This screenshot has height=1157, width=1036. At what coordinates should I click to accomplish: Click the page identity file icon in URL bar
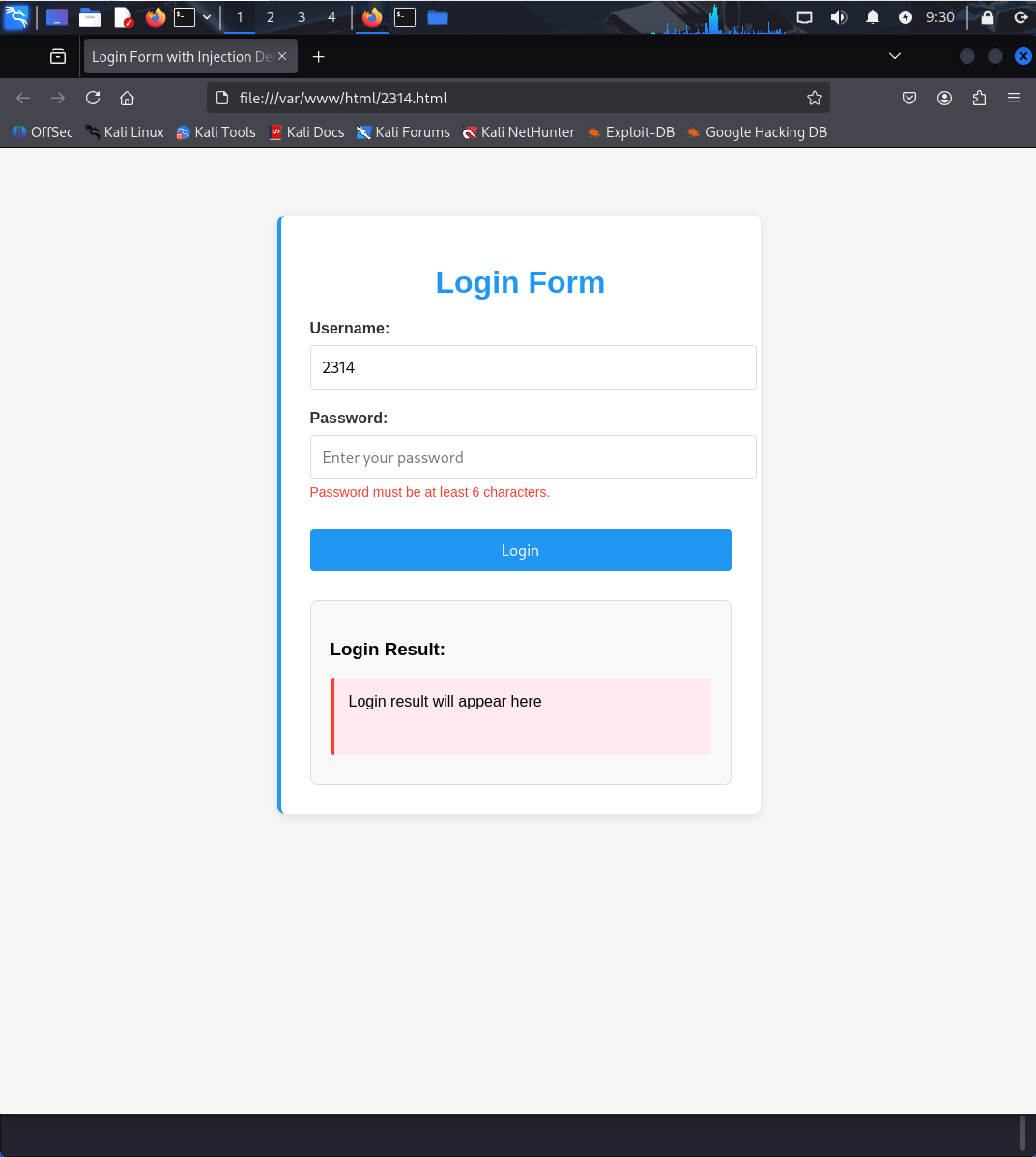point(222,99)
